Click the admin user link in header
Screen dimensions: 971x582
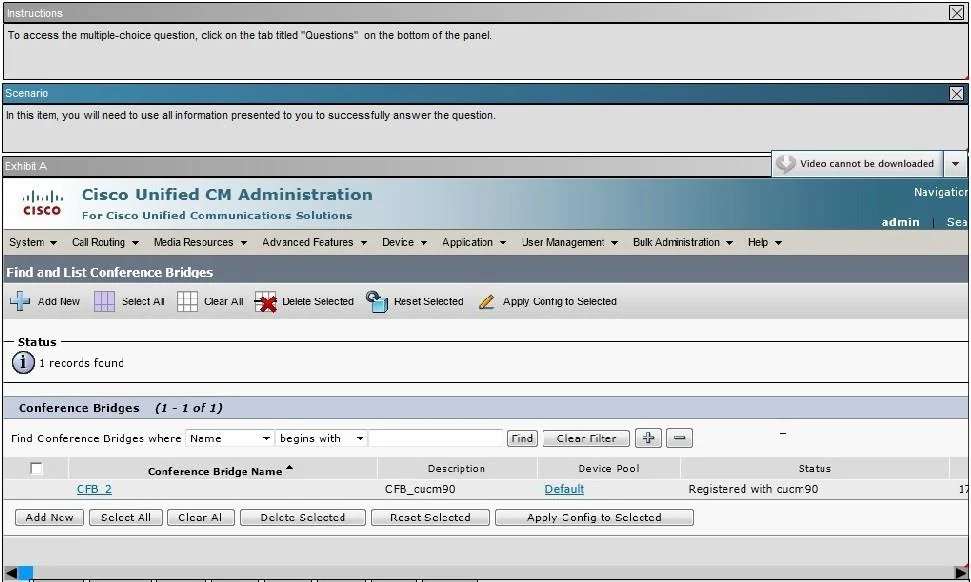pos(900,222)
